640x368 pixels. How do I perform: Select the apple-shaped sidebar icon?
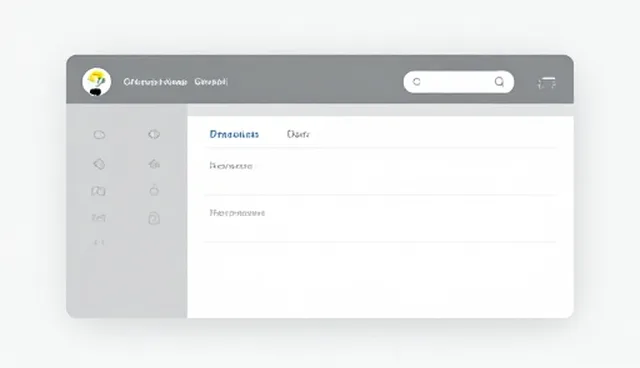click(x=154, y=190)
